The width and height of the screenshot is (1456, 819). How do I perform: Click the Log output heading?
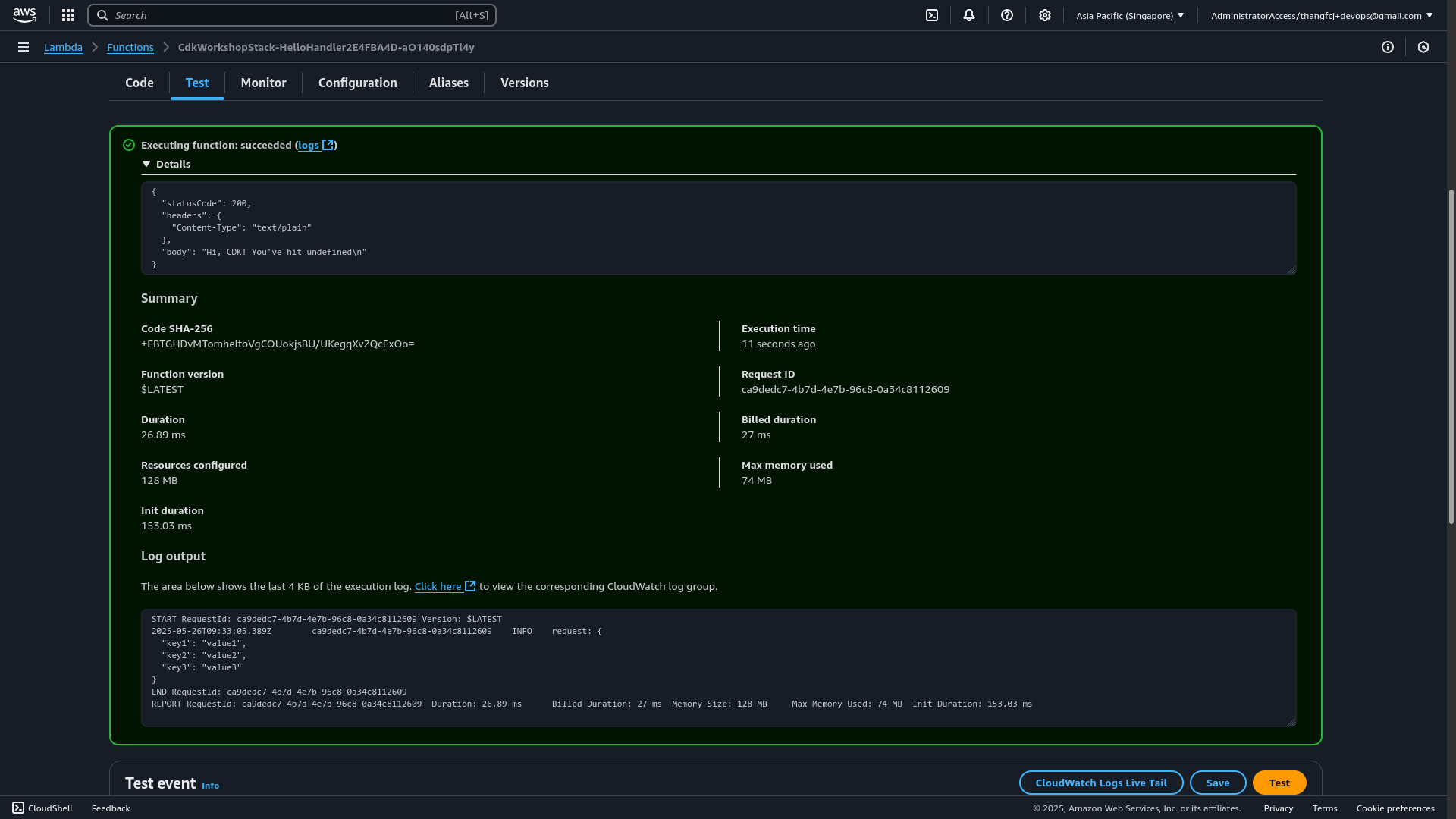pos(173,556)
